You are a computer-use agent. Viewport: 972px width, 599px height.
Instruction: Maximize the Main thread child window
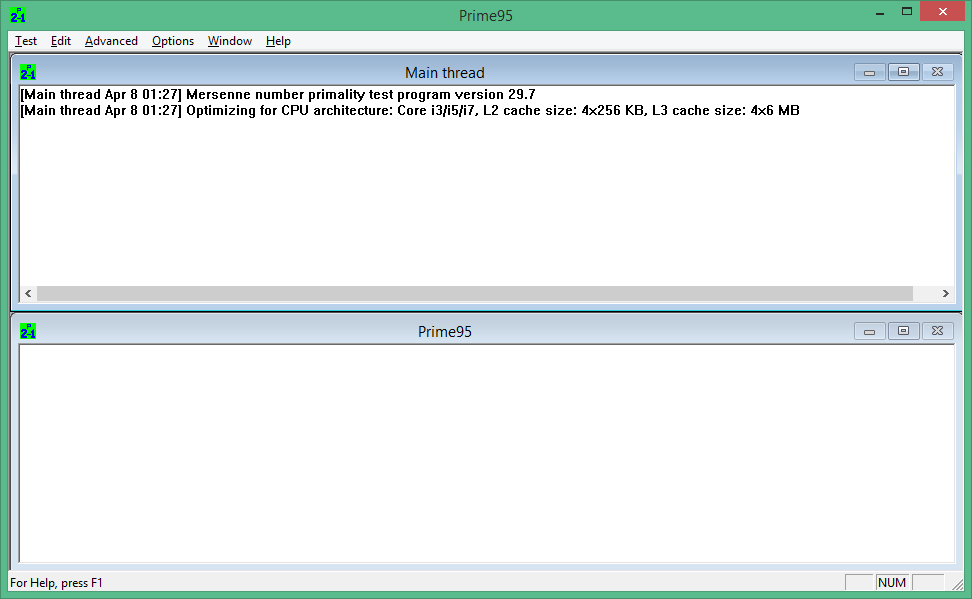click(x=903, y=72)
